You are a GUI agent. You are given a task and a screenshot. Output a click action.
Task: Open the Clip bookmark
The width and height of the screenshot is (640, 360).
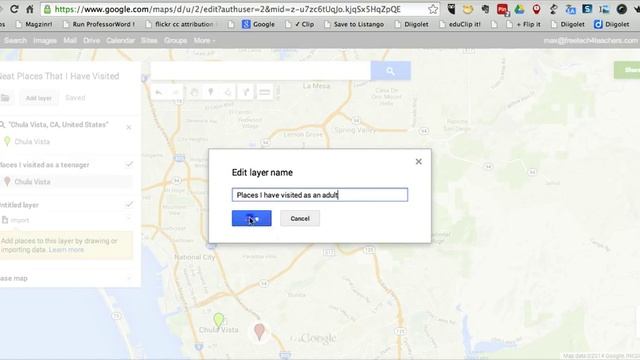click(x=300, y=24)
